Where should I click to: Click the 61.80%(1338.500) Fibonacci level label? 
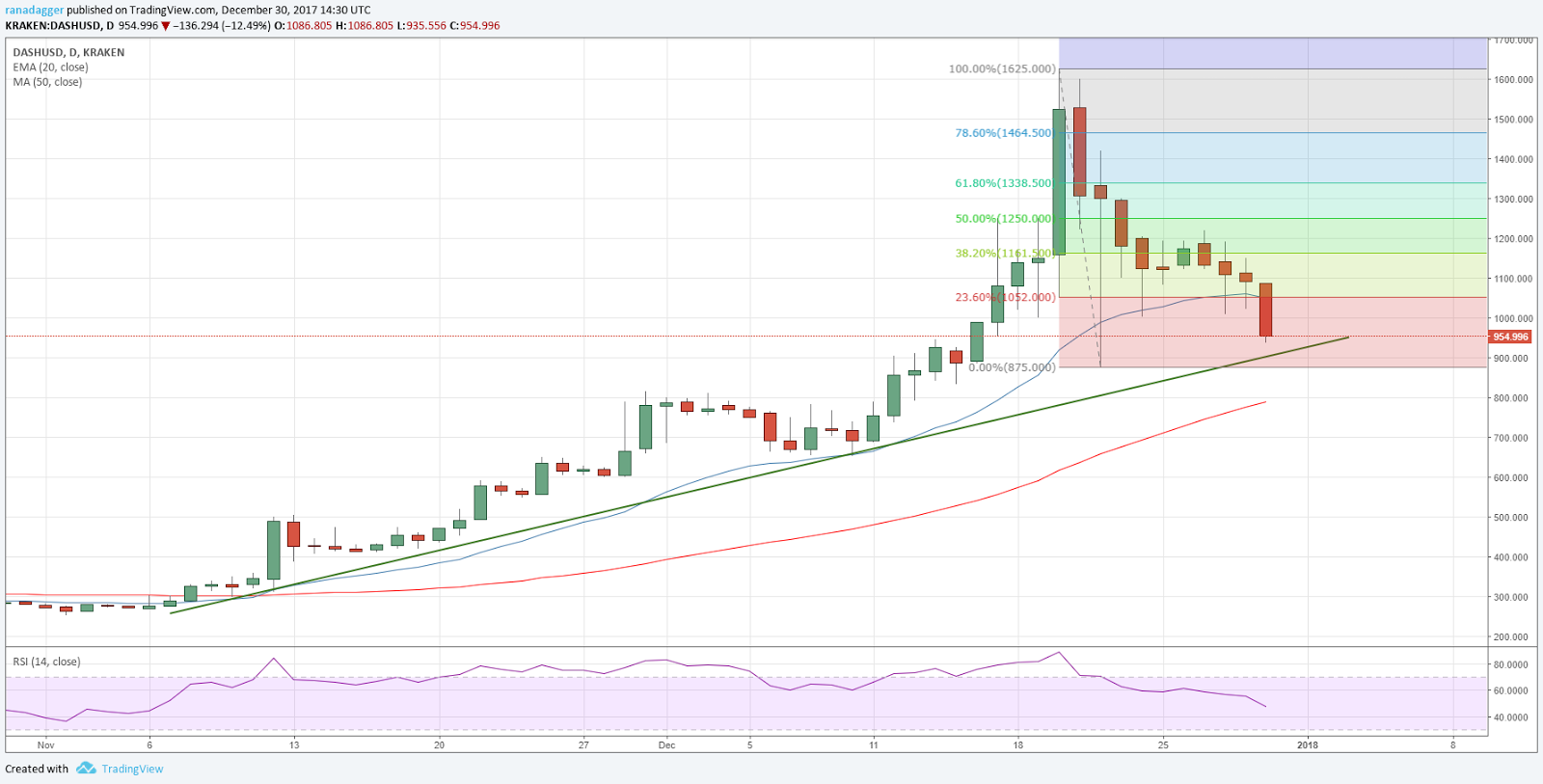click(x=1004, y=183)
